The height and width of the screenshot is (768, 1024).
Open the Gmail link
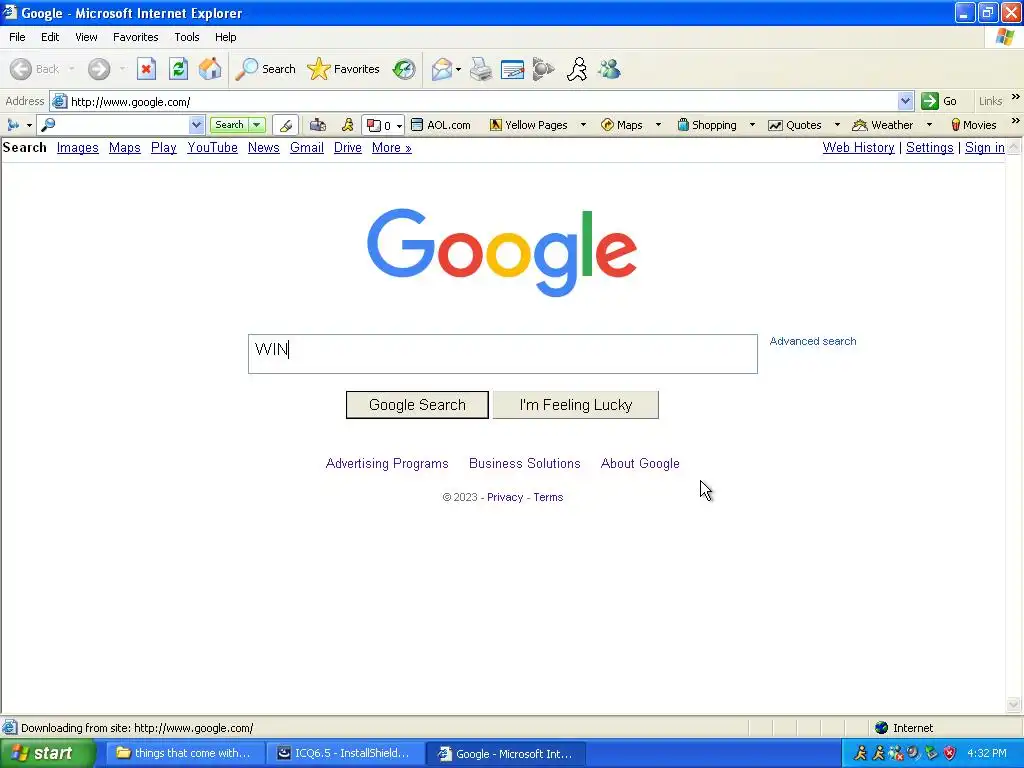tap(307, 148)
